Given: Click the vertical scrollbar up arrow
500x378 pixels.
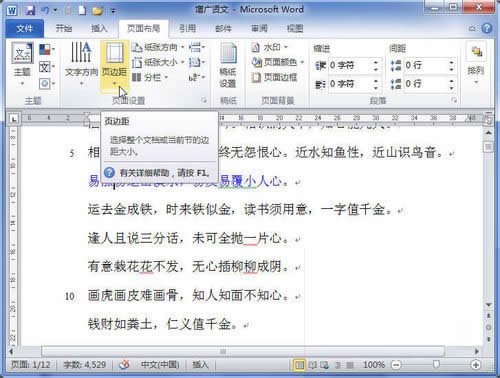Looking at the screenshot, I should [x=489, y=133].
